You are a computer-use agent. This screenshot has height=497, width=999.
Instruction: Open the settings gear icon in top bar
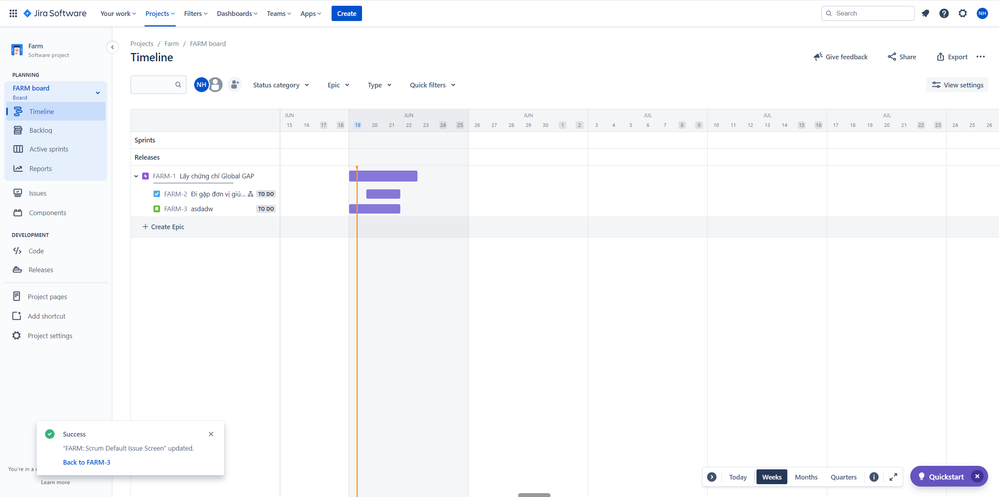pos(963,13)
